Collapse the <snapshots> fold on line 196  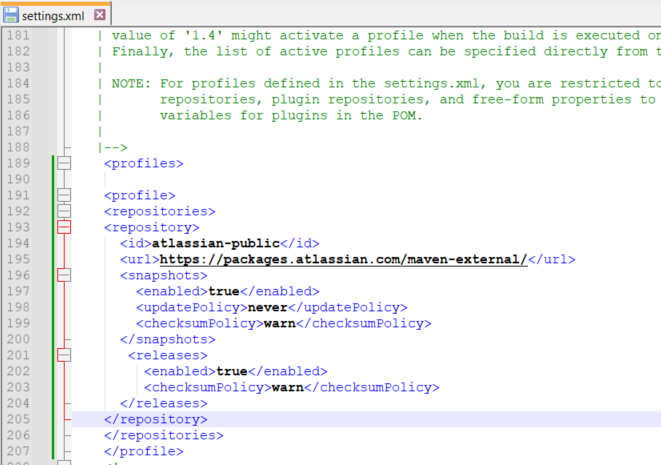pos(64,275)
